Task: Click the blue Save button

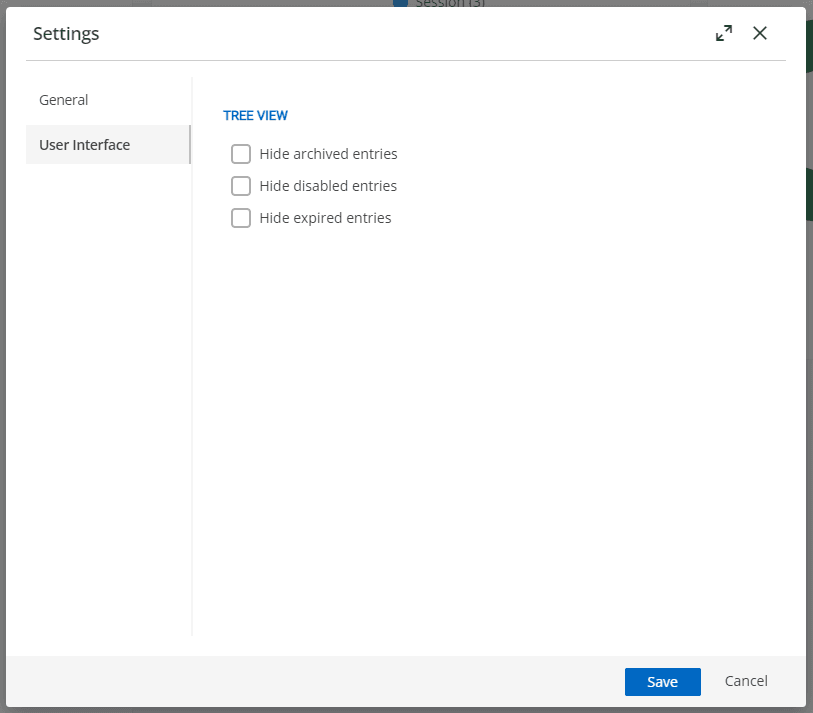Action: point(662,681)
